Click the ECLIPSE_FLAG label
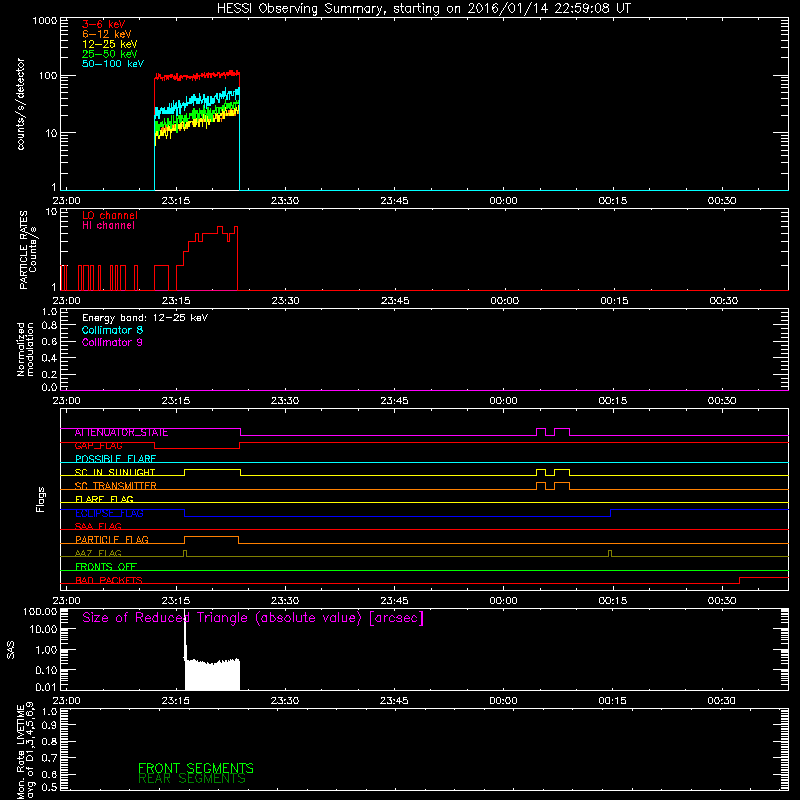 pos(109,513)
